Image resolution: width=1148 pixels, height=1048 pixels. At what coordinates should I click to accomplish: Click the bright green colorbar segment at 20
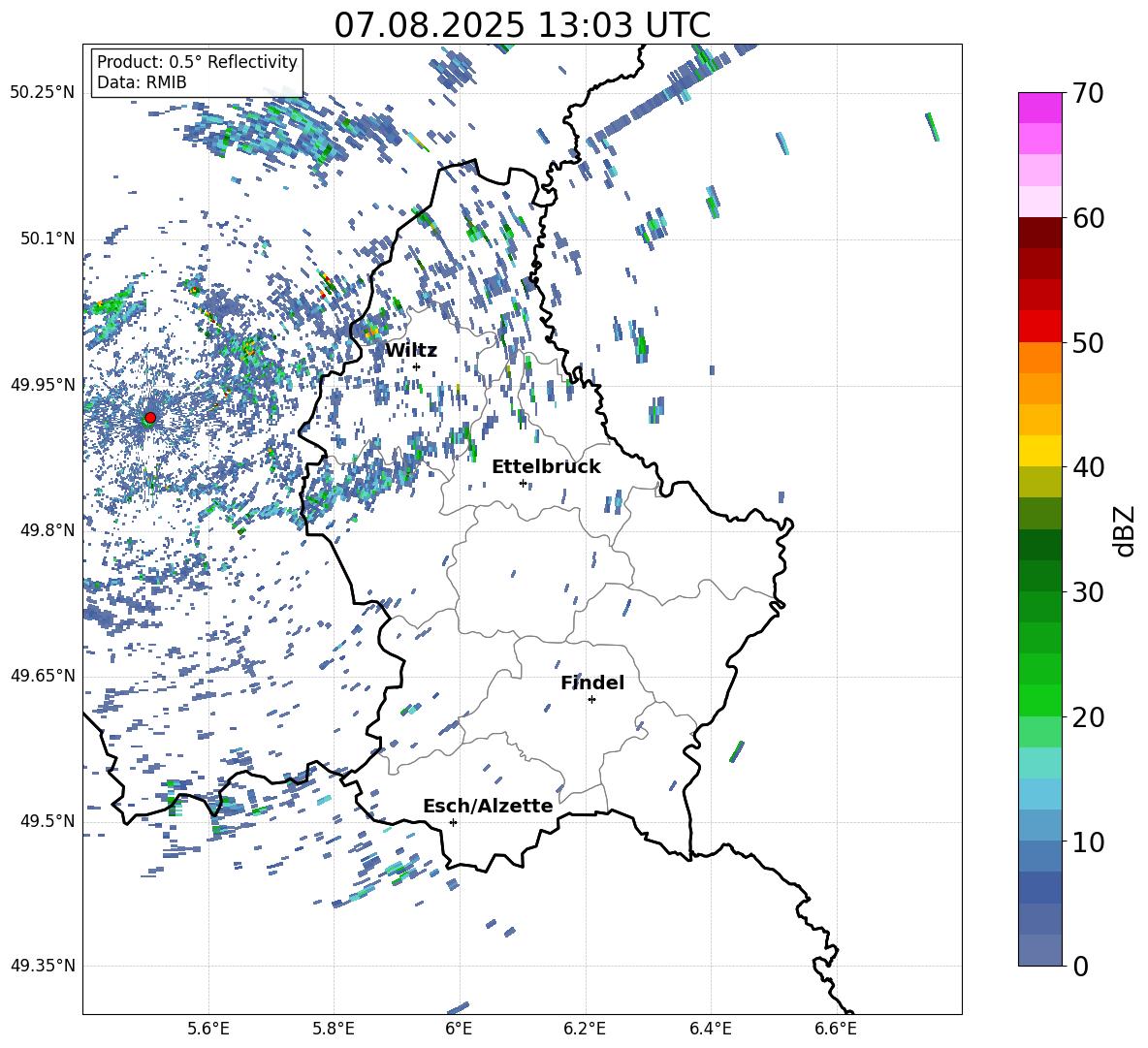tap(1040, 700)
